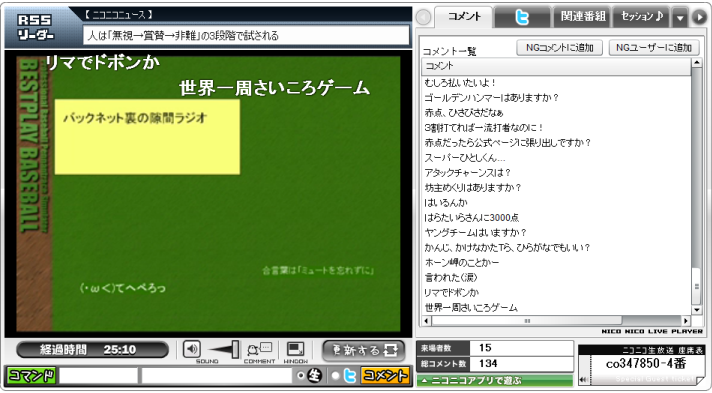Screen dimensions: 712x393
Task: Click the WINDOW mode icon
Action: tap(296, 349)
